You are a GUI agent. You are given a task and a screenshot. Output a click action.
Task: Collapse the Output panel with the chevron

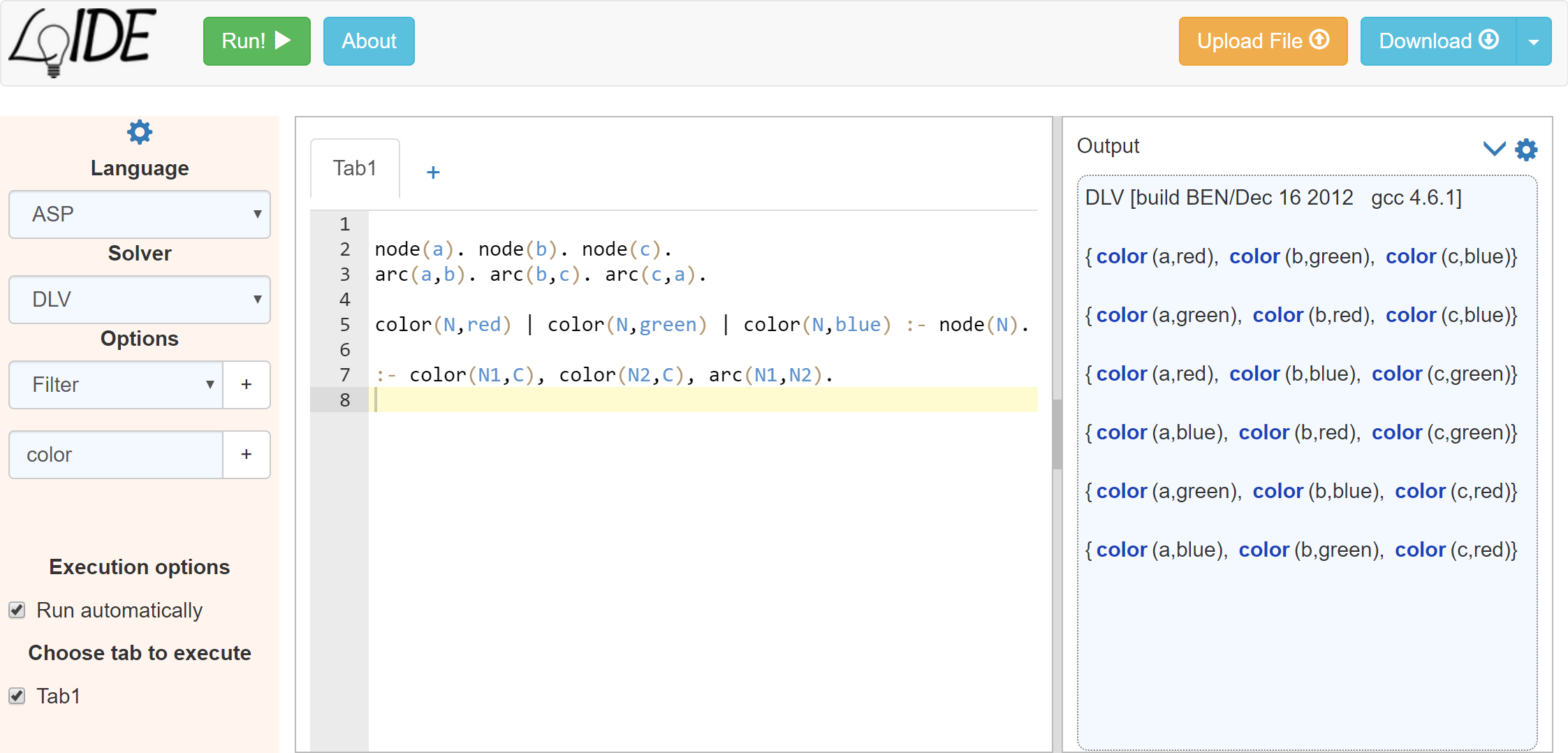coord(1494,149)
